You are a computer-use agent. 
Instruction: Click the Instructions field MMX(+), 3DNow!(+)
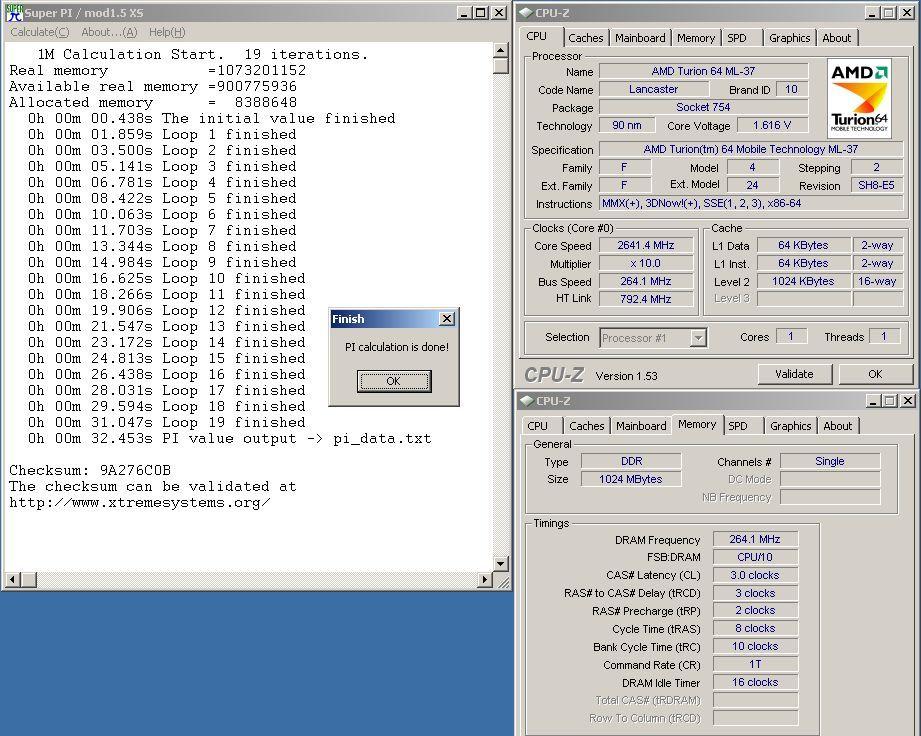coord(751,203)
